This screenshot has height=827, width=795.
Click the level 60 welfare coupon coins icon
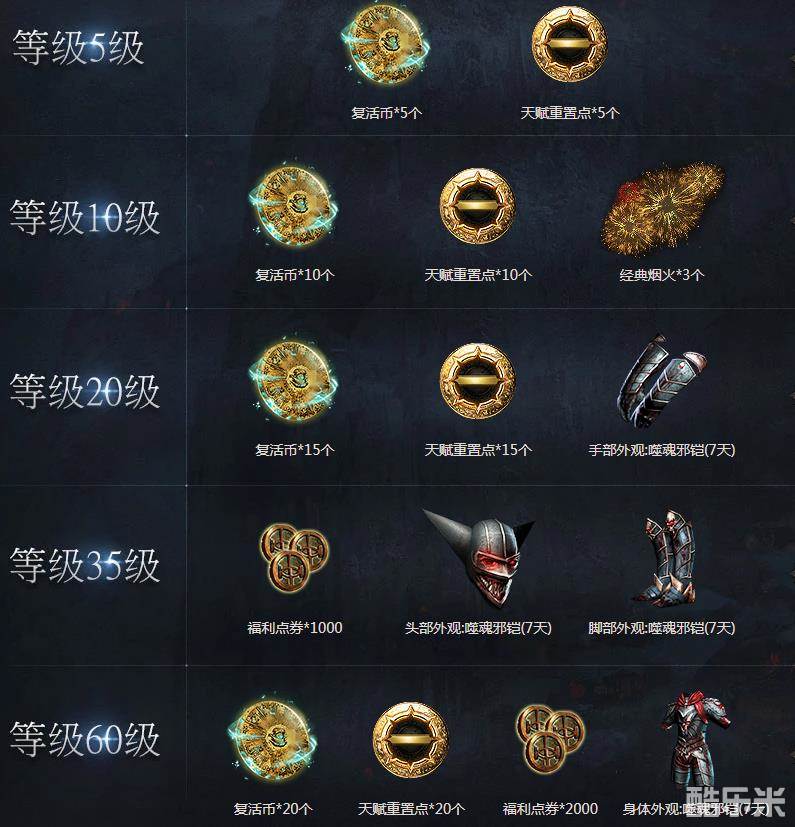pos(550,739)
